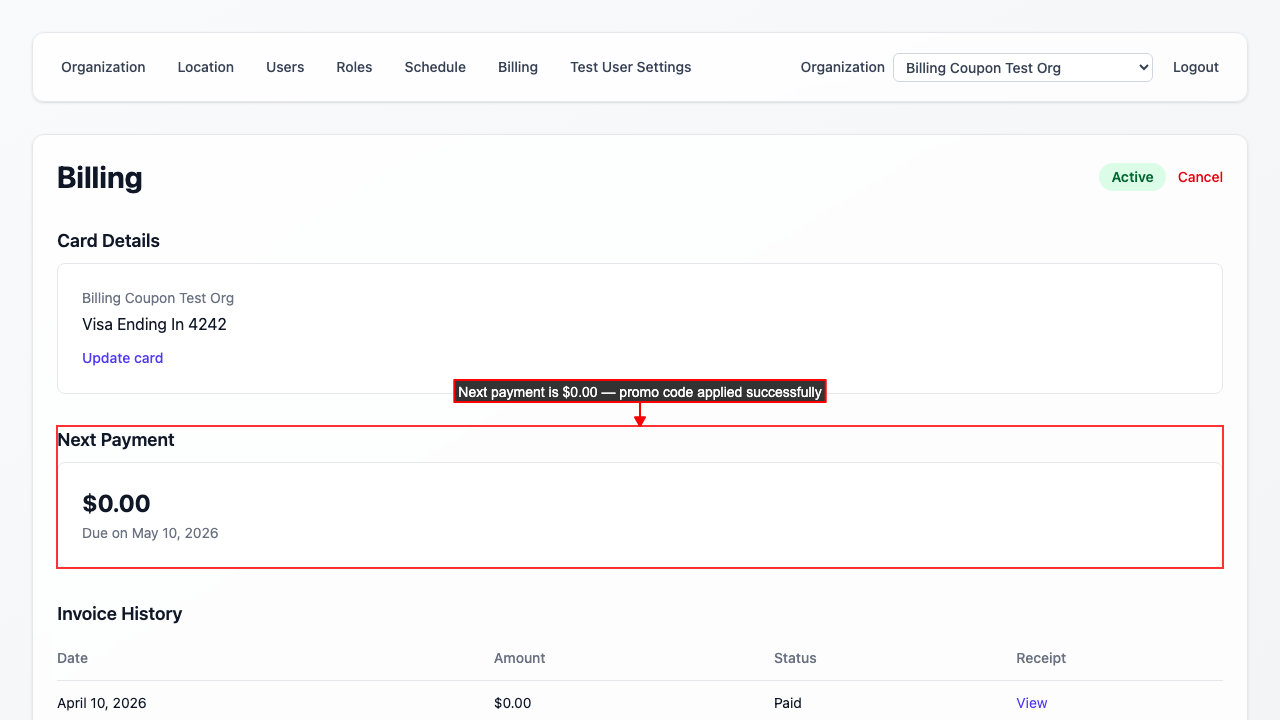View the April 10, 2026 receipt

1031,703
